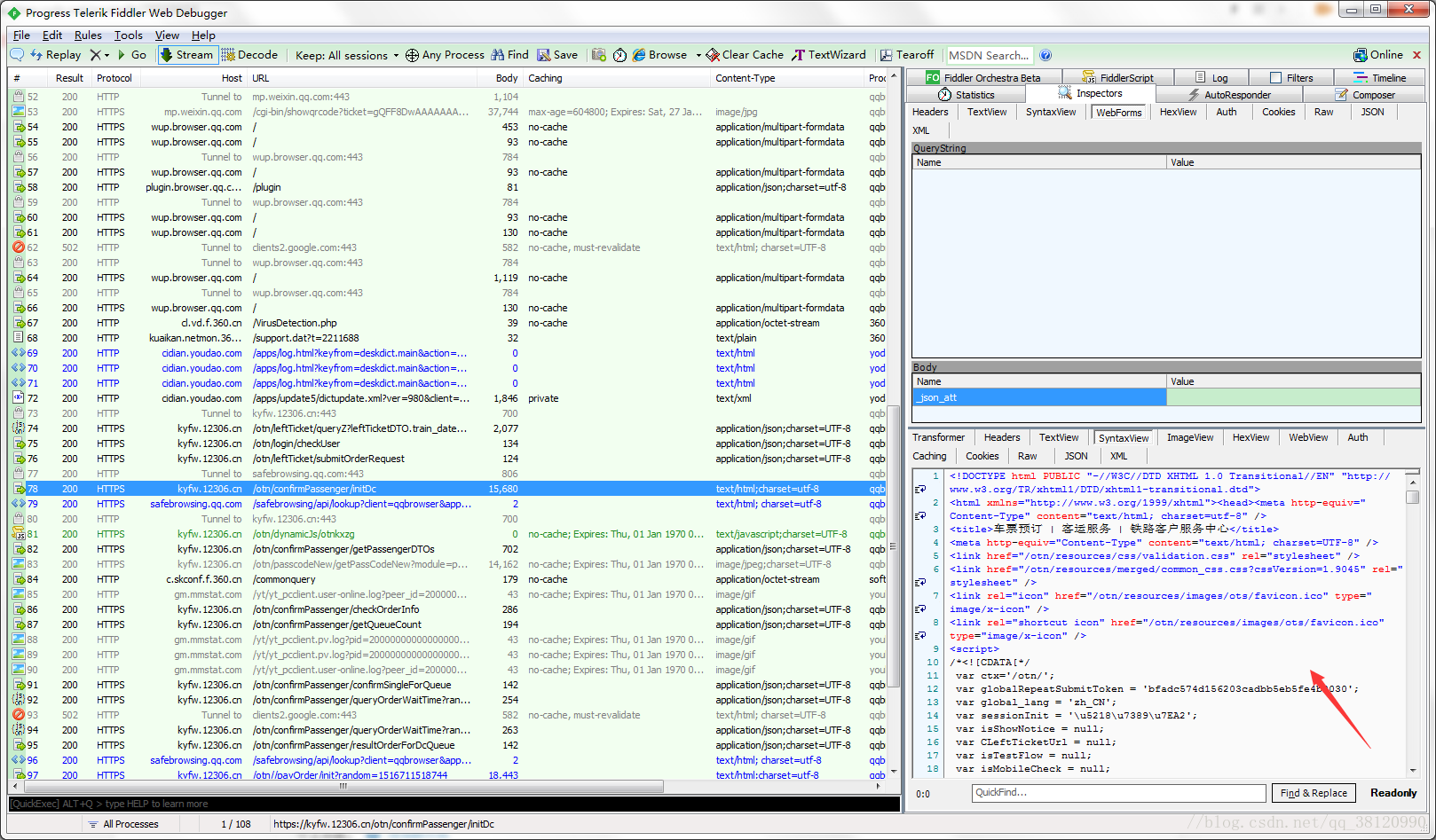This screenshot has width=1436, height=840.
Task: Click the down arrow of sessions list scrollbar
Action: [893, 772]
